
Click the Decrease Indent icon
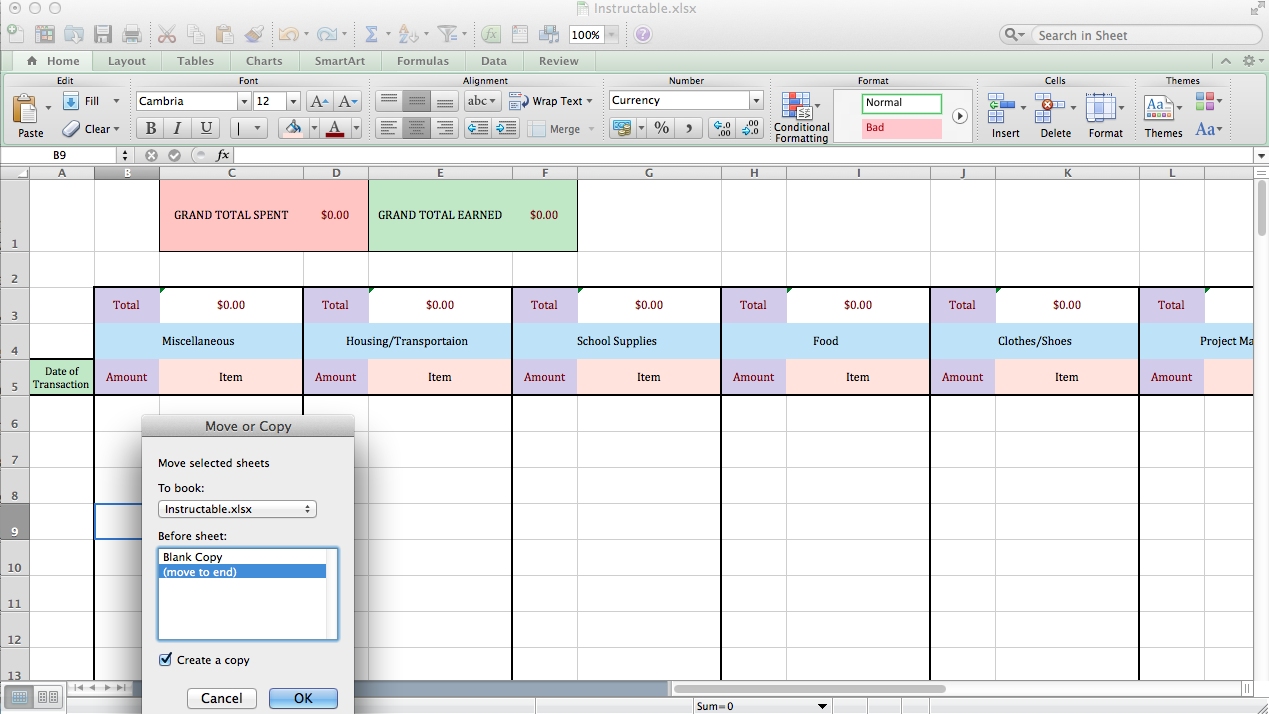[478, 128]
